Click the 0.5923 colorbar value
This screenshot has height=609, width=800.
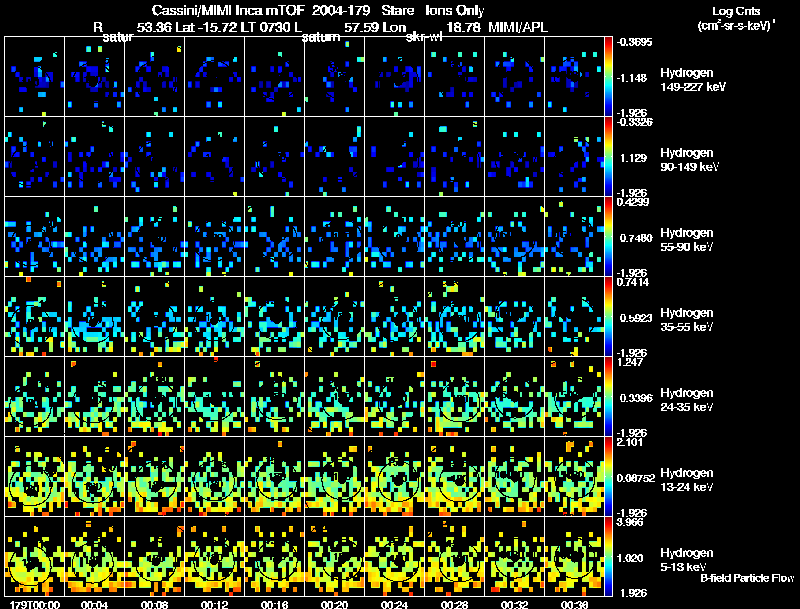click(x=636, y=318)
